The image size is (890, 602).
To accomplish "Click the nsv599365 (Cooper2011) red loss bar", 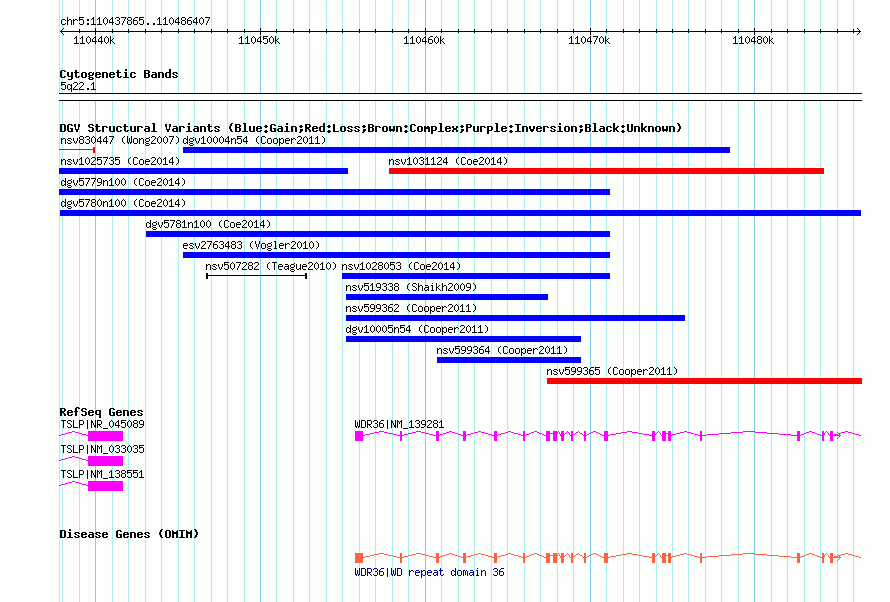I will point(704,381).
